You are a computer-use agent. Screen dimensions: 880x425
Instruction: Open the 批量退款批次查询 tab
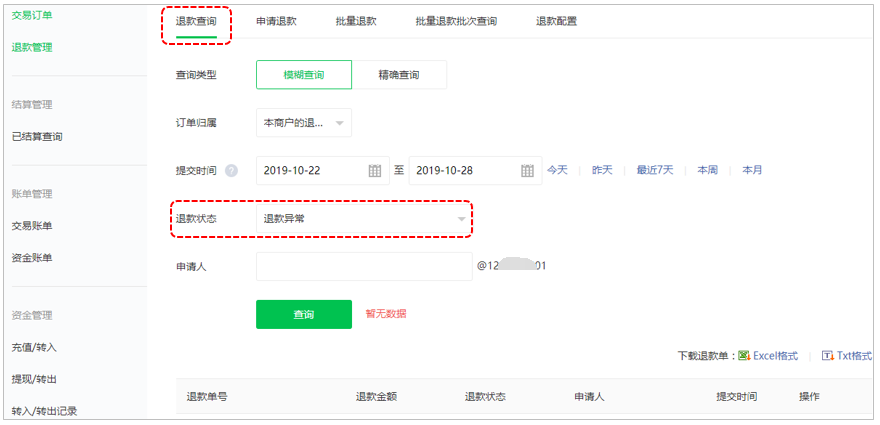coord(456,21)
